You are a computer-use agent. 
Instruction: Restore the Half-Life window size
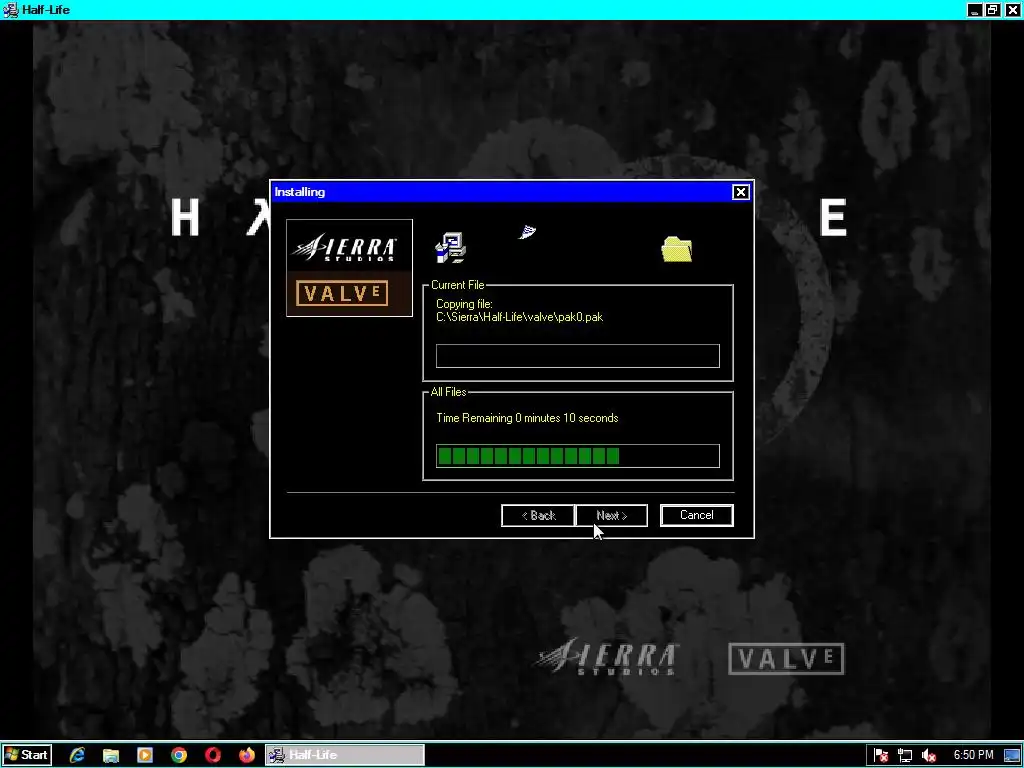993,10
